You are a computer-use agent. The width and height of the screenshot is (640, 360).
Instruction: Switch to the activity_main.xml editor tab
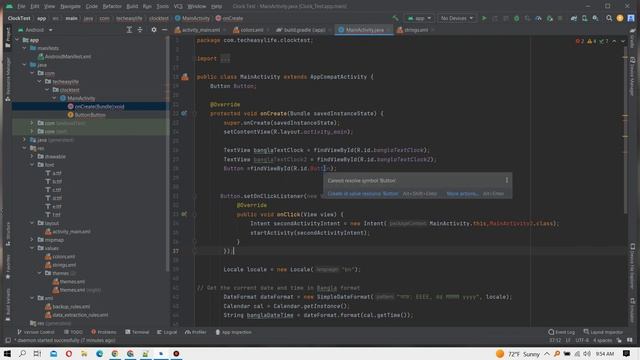pos(199,30)
